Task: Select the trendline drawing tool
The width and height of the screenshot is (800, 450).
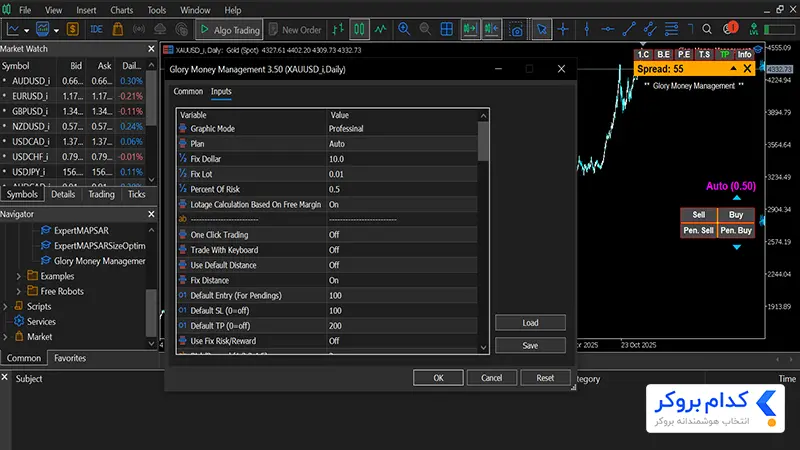Action: click(629, 29)
